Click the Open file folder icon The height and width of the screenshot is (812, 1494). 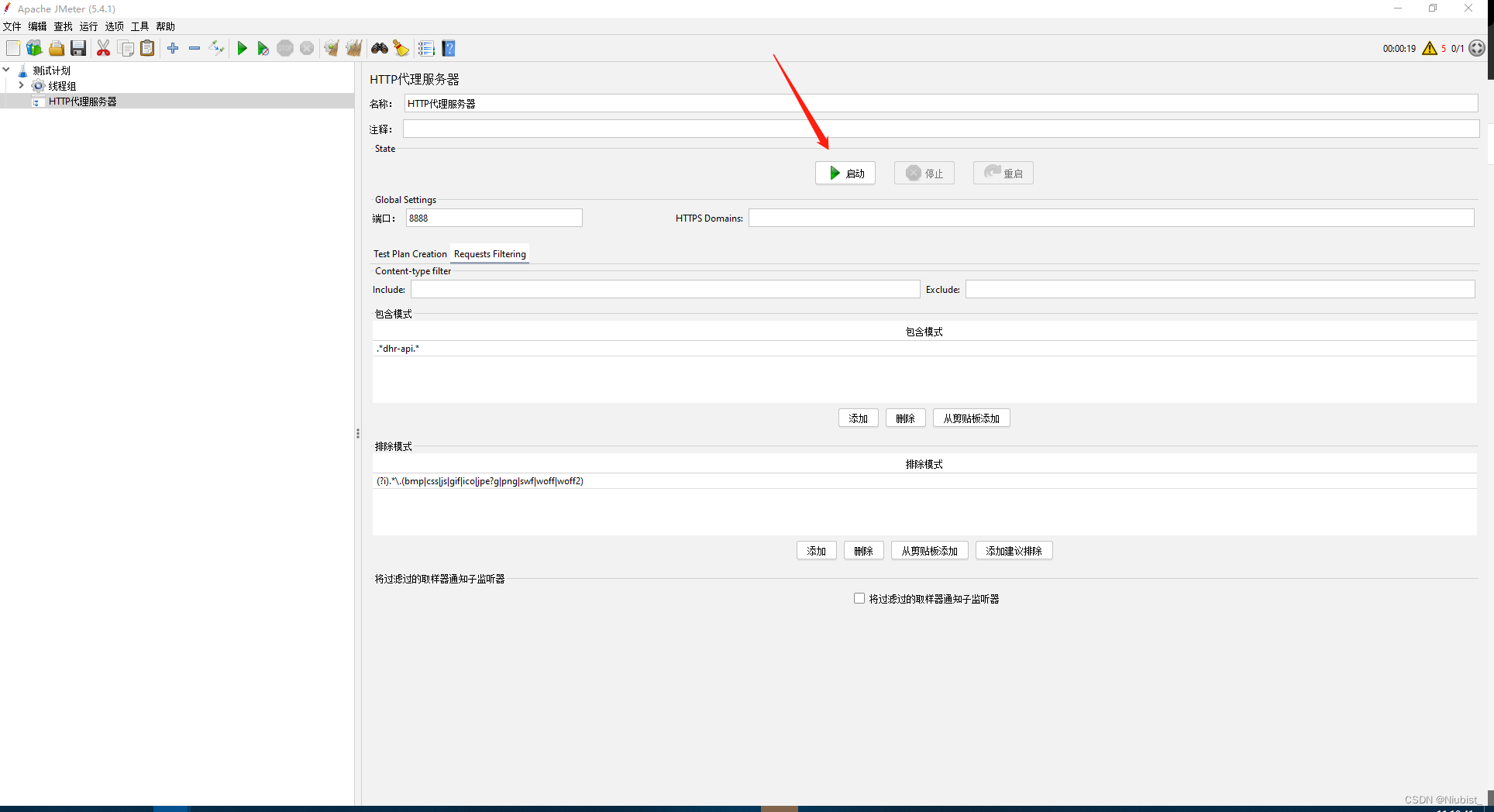click(57, 48)
